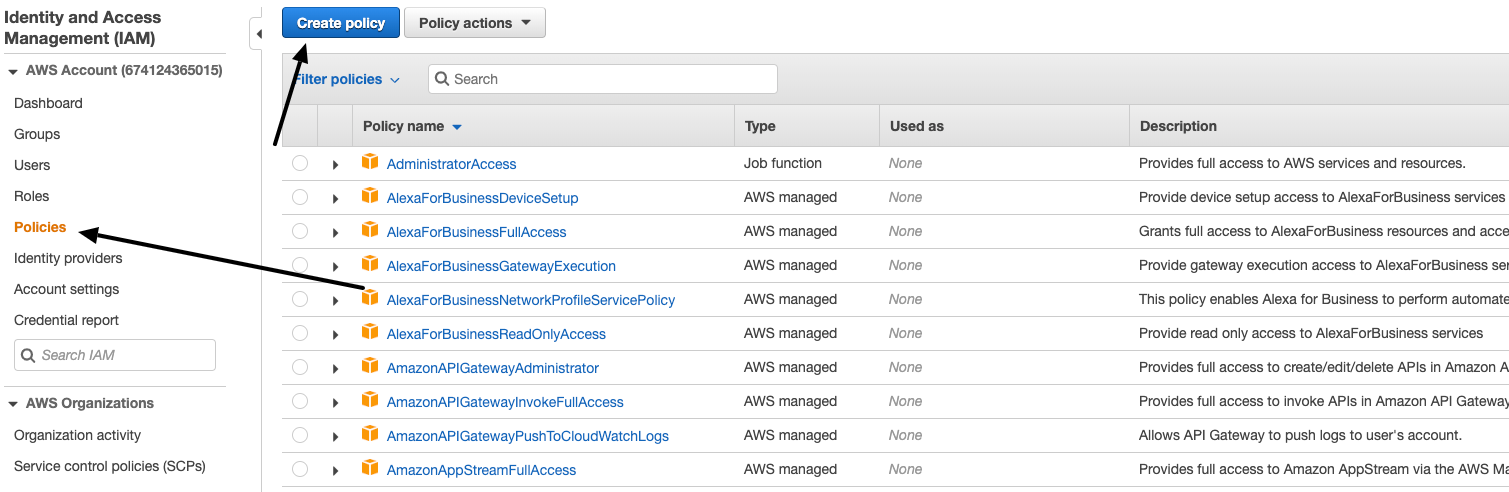Navigate to Roles in the sidebar
This screenshot has width=1509, height=492.
coord(31,196)
